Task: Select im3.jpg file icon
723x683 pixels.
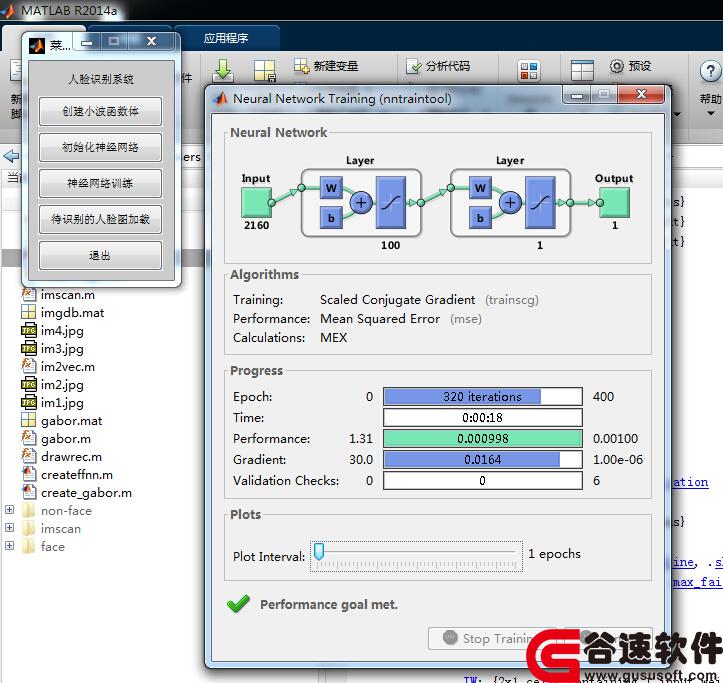Action: coord(28,348)
